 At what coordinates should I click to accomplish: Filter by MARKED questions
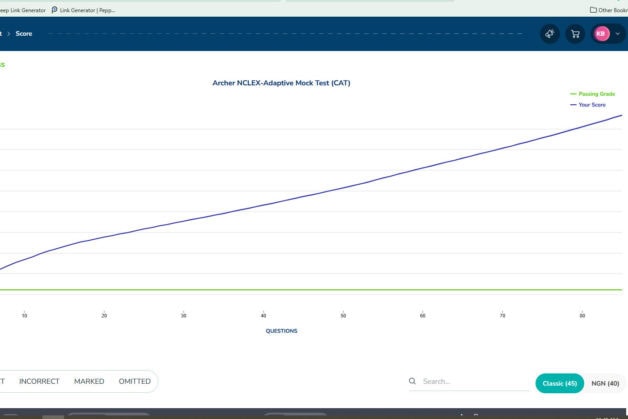[x=89, y=381]
